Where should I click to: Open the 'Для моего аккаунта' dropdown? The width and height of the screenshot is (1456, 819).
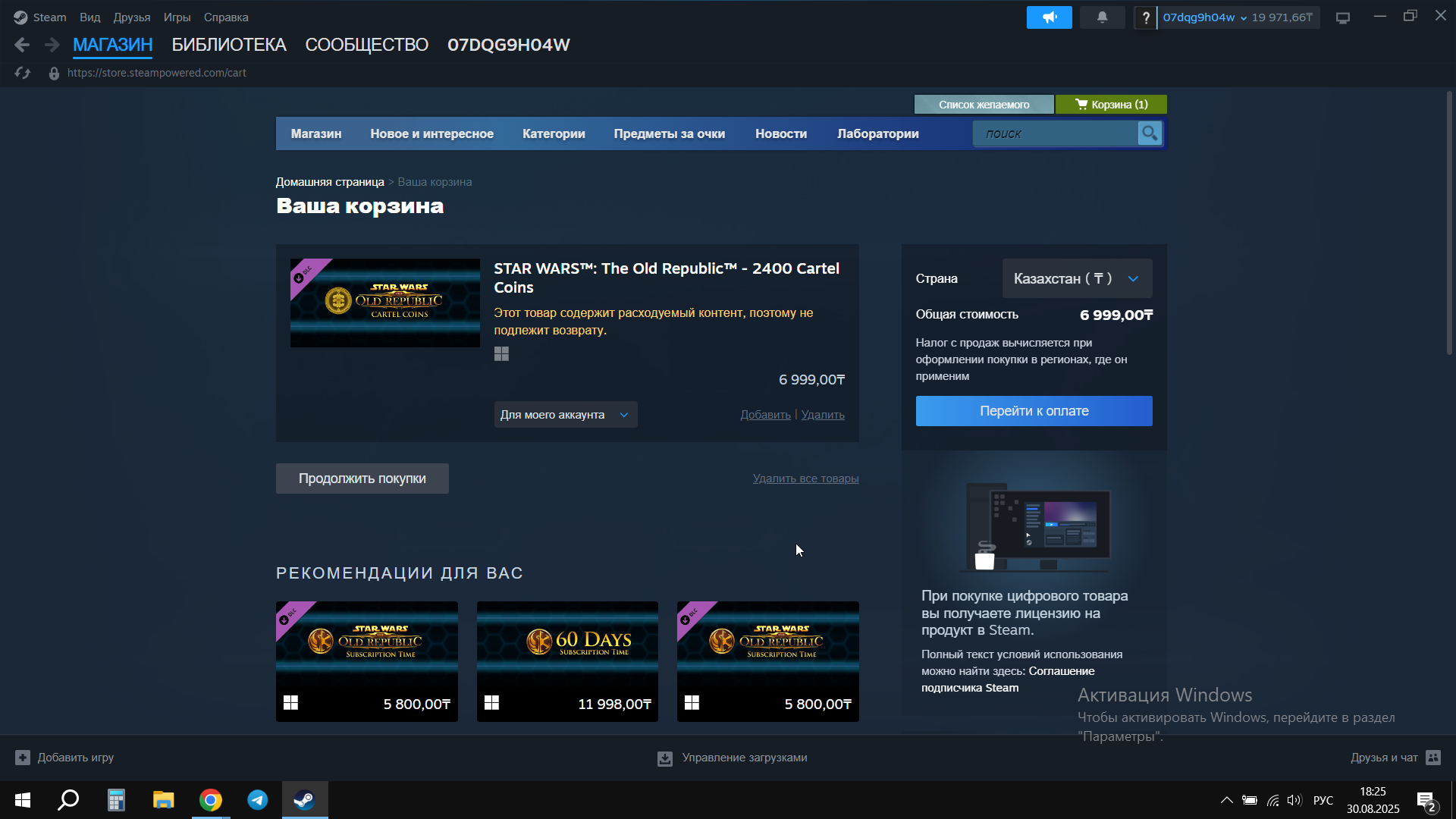pyautogui.click(x=565, y=415)
